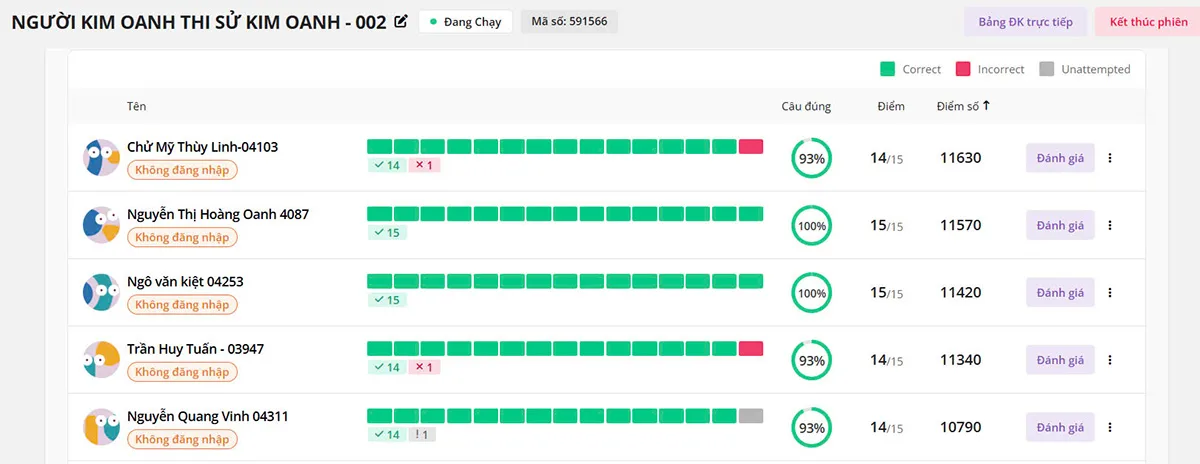Screen dimensions: 1200x464
Task: Click the Điểm column header
Action: [890, 106]
